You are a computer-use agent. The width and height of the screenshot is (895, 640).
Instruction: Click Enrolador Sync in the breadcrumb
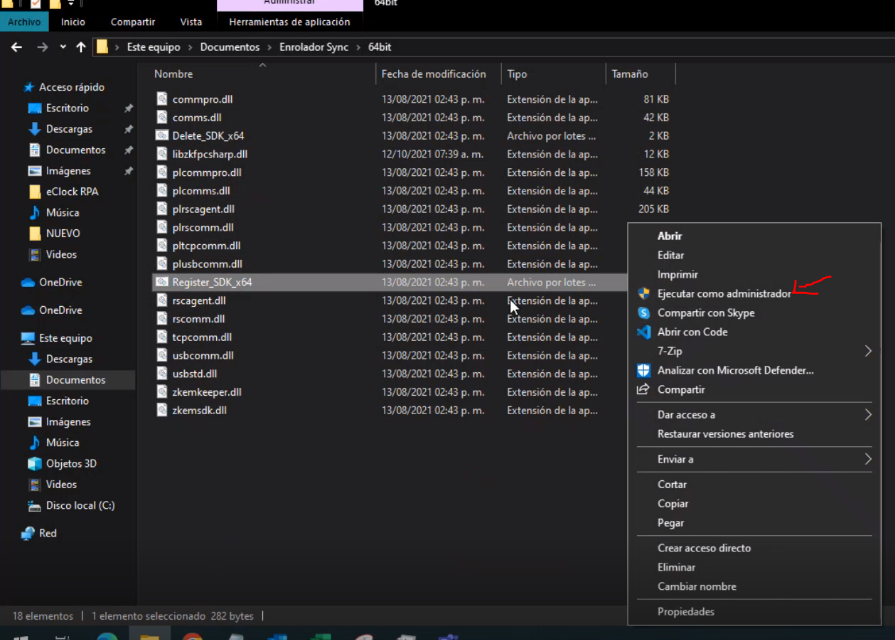(314, 47)
